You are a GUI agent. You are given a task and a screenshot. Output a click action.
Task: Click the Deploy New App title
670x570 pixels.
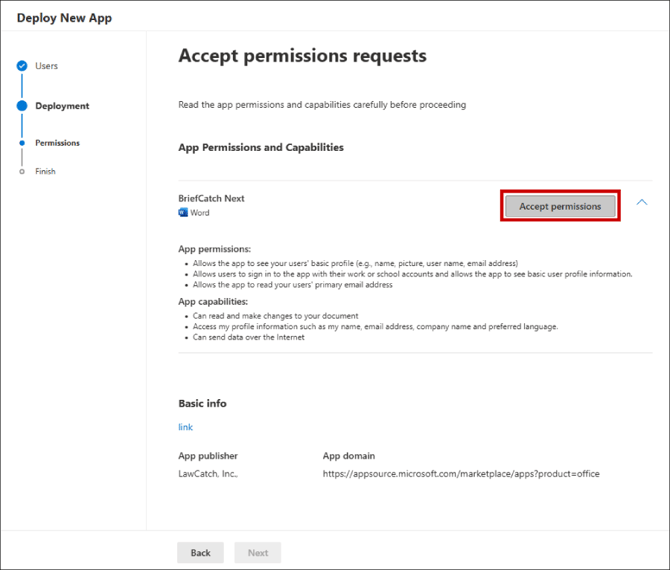coord(64,18)
